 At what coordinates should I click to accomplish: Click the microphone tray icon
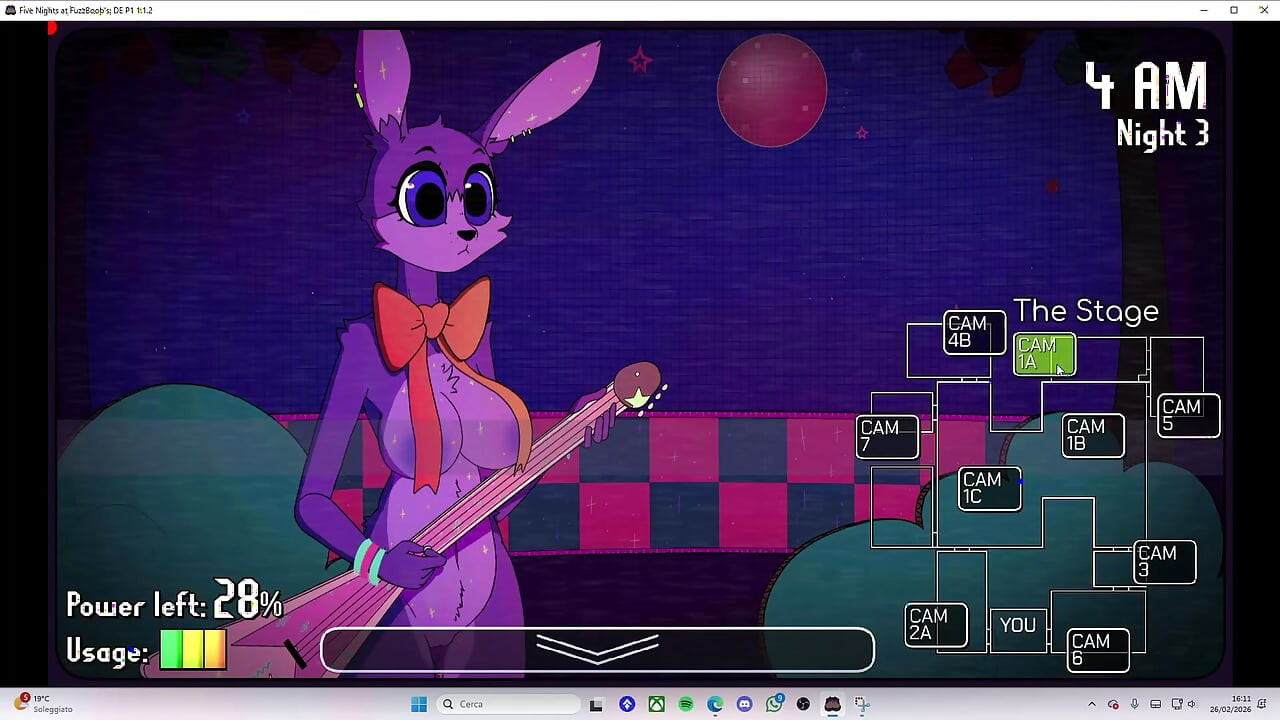(1134, 704)
